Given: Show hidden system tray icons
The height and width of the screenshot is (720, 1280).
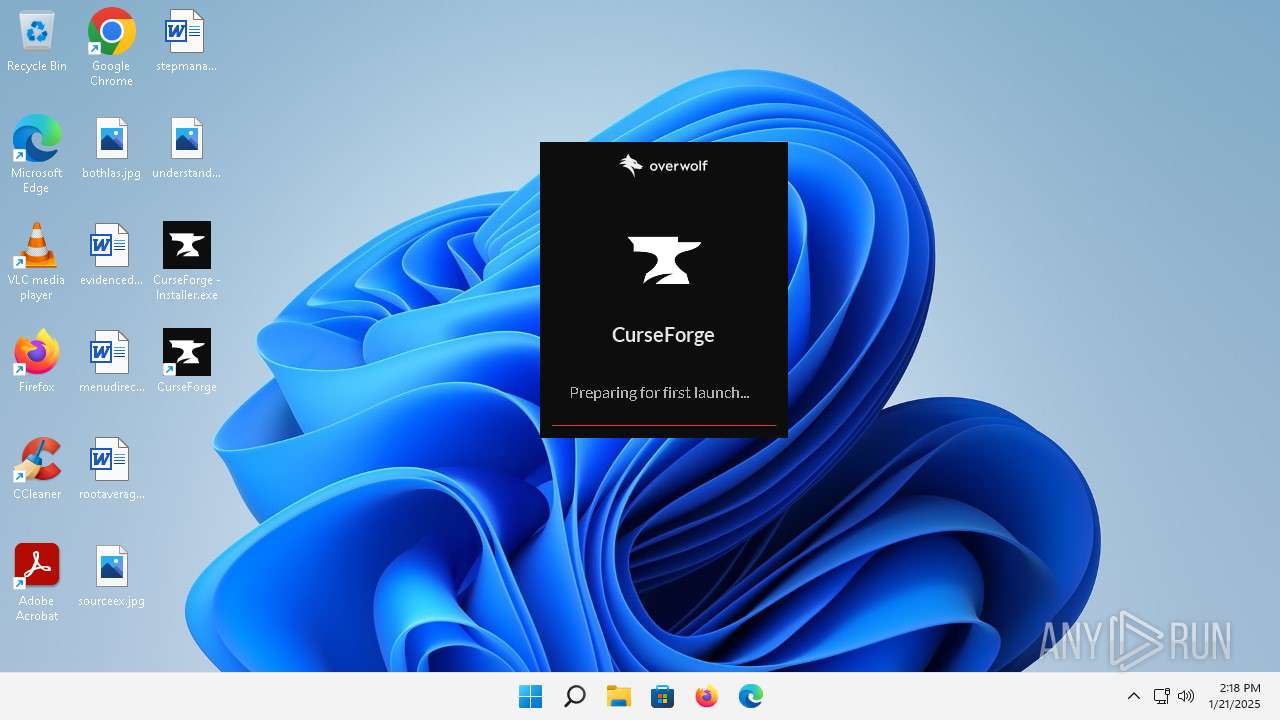Looking at the screenshot, I should (1133, 696).
